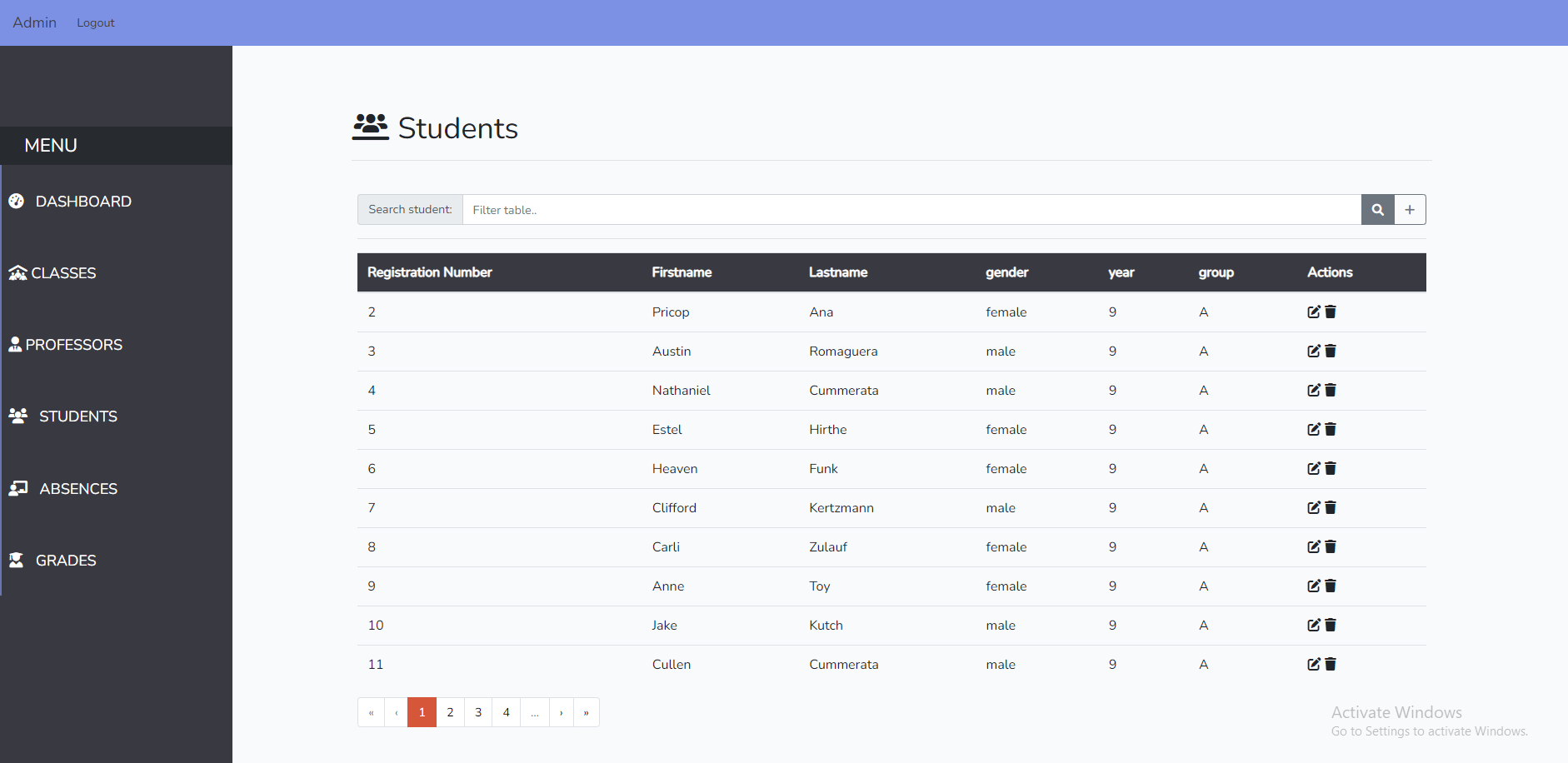Go to page 2 of the student list
The height and width of the screenshot is (763, 1568).
(x=450, y=712)
